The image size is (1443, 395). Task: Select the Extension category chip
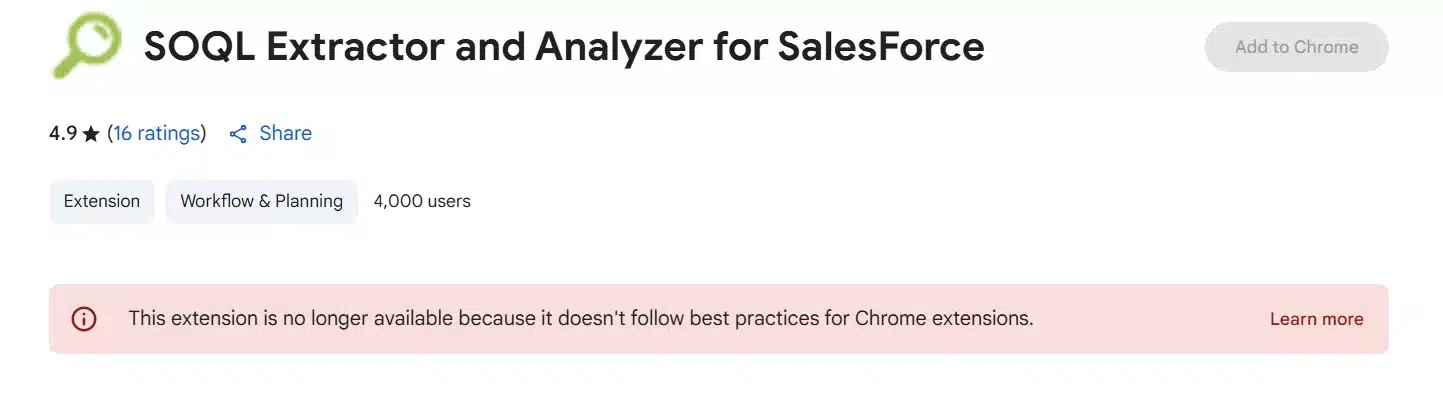(x=102, y=201)
